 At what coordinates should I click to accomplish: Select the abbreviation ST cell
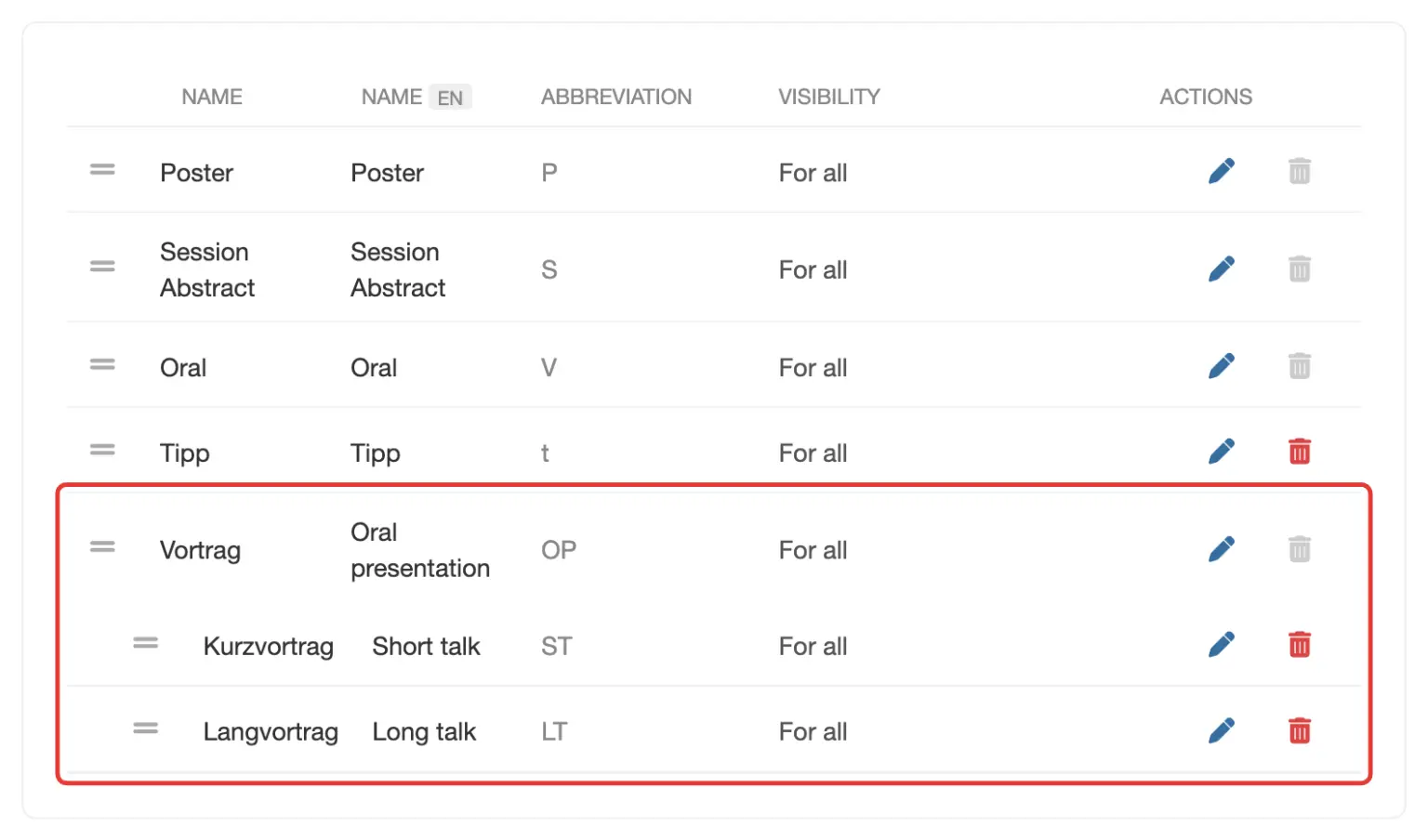[557, 646]
